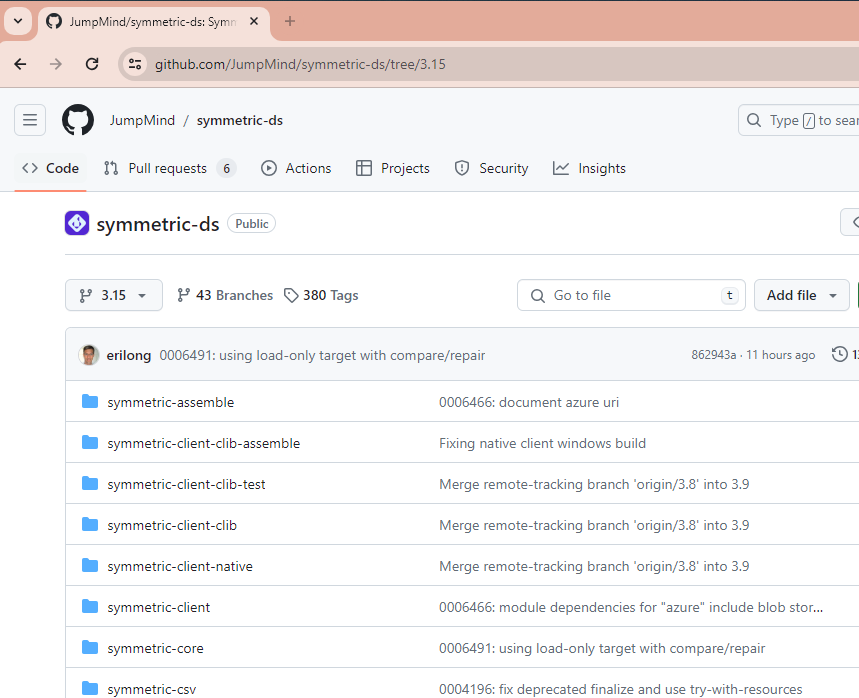Click latest commit message 0006491 in header row
This screenshot has height=698, width=859.
coord(322,355)
